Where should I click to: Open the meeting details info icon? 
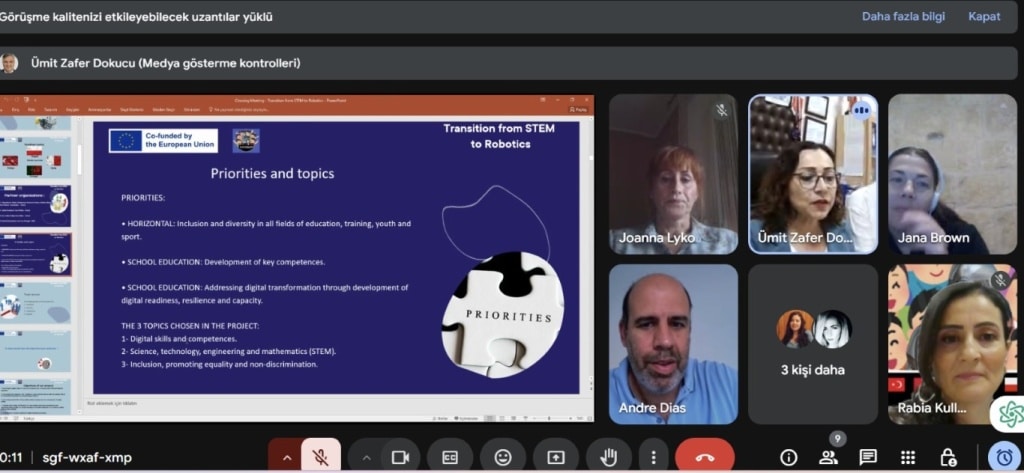point(789,457)
